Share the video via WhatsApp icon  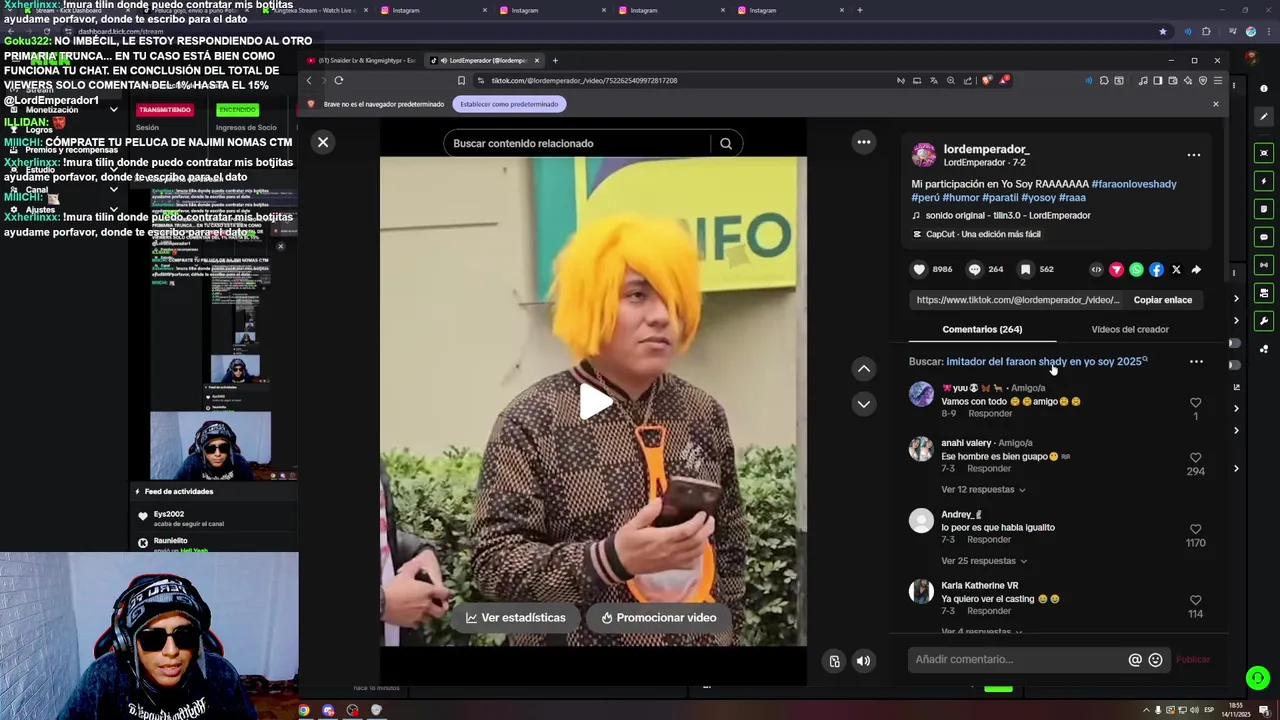click(x=1136, y=269)
